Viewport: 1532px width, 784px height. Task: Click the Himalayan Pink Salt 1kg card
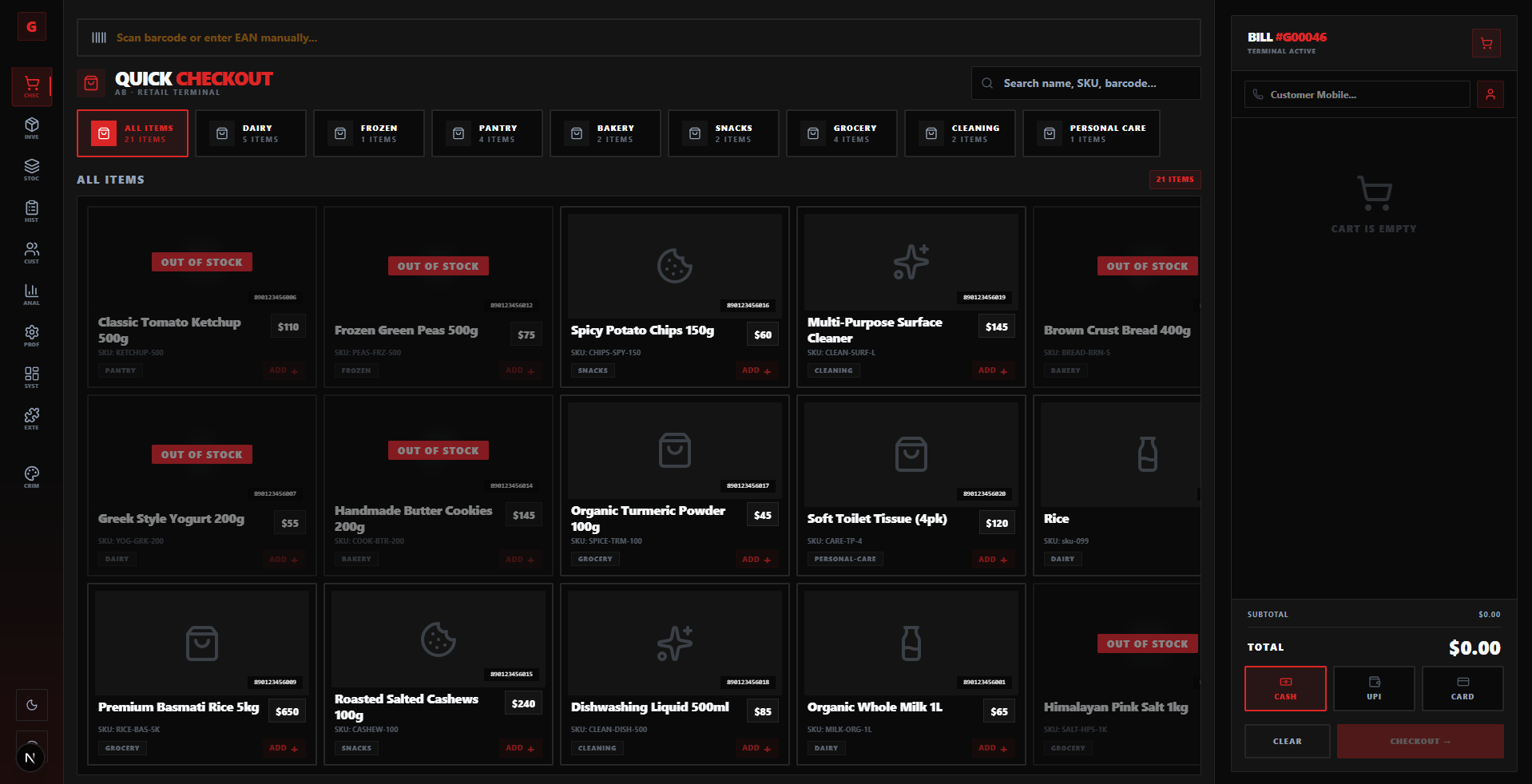tap(1117, 675)
